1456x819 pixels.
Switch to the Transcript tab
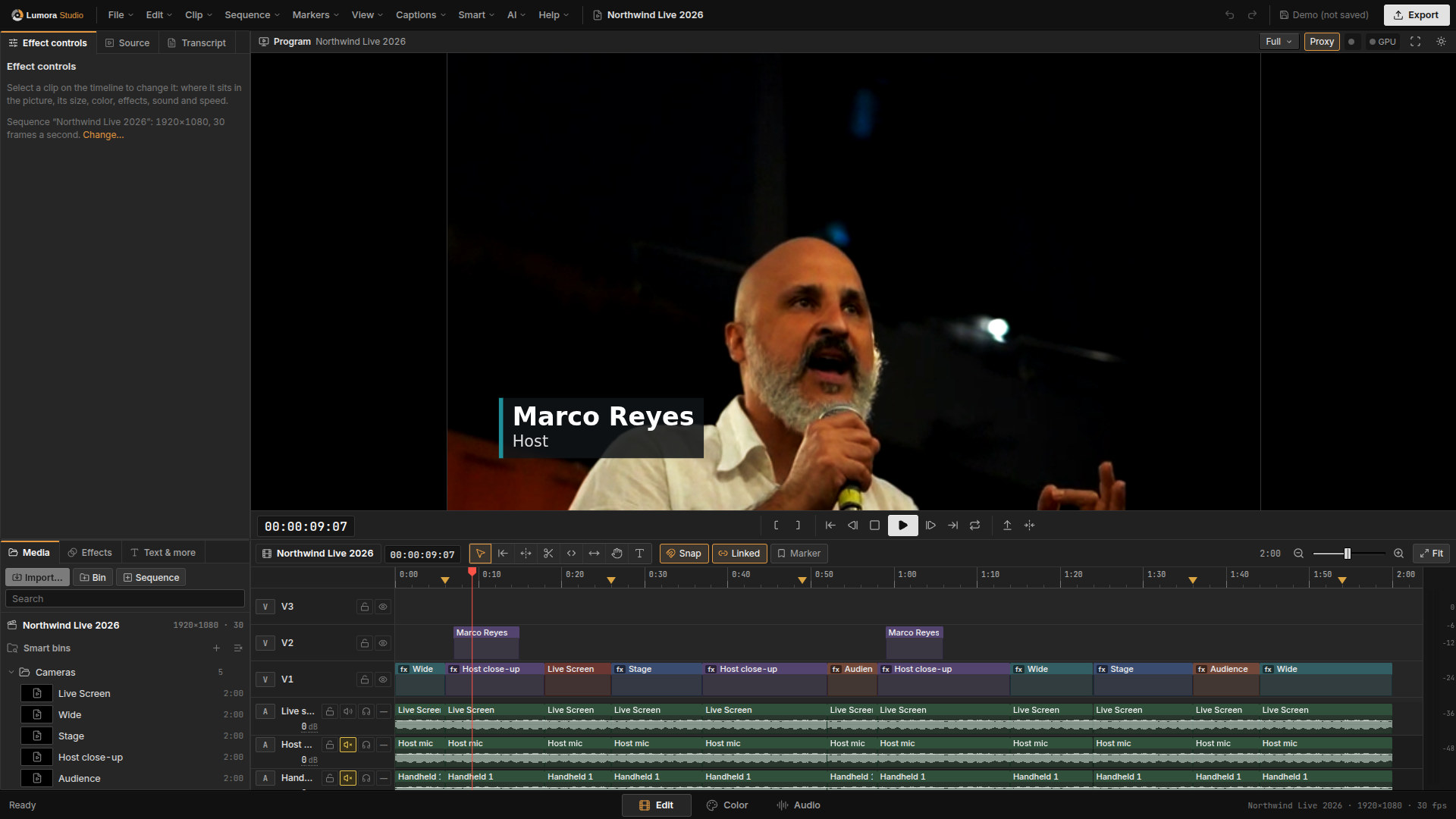[196, 43]
